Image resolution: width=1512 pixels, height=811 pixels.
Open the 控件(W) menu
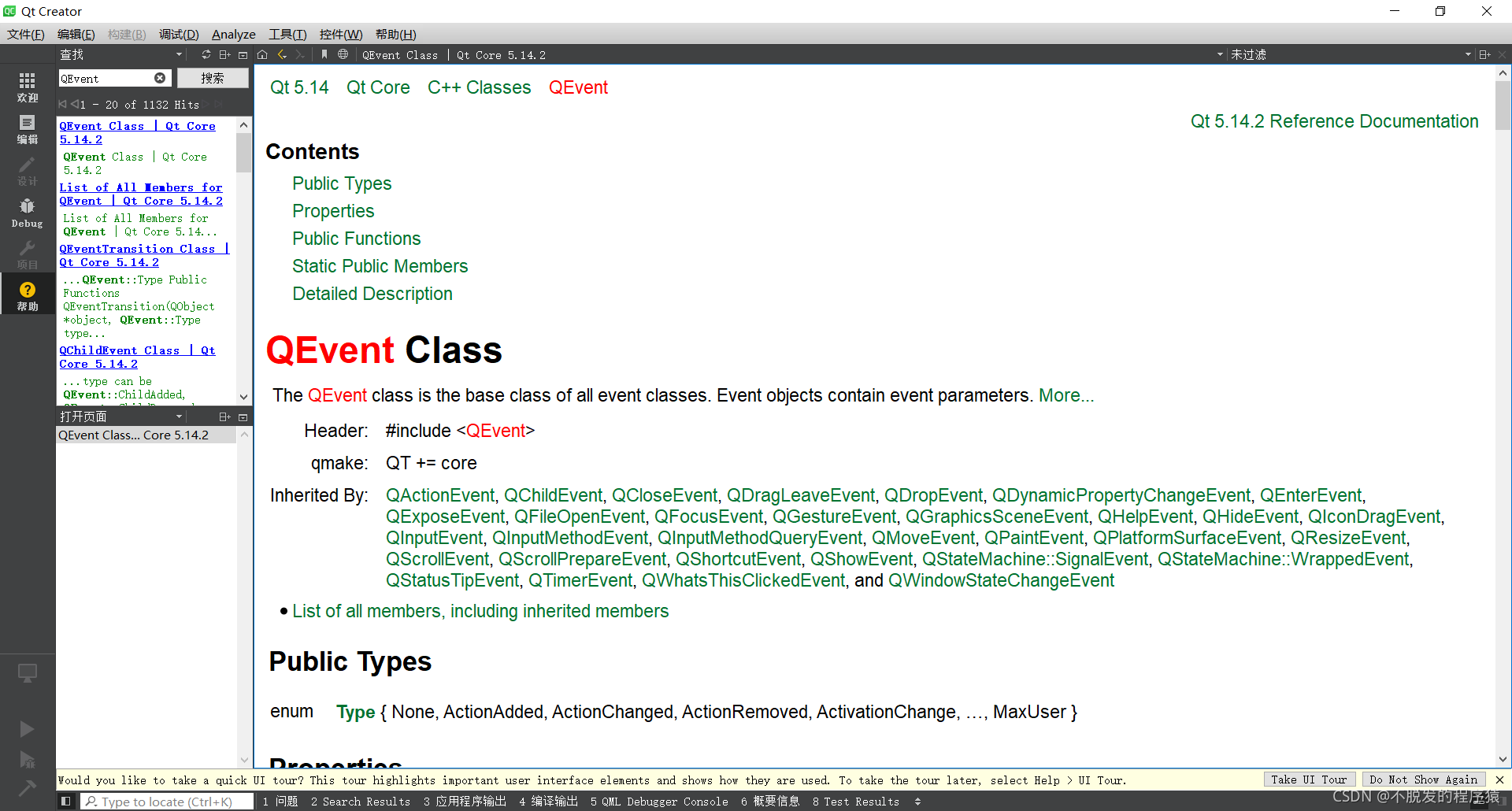tap(341, 34)
